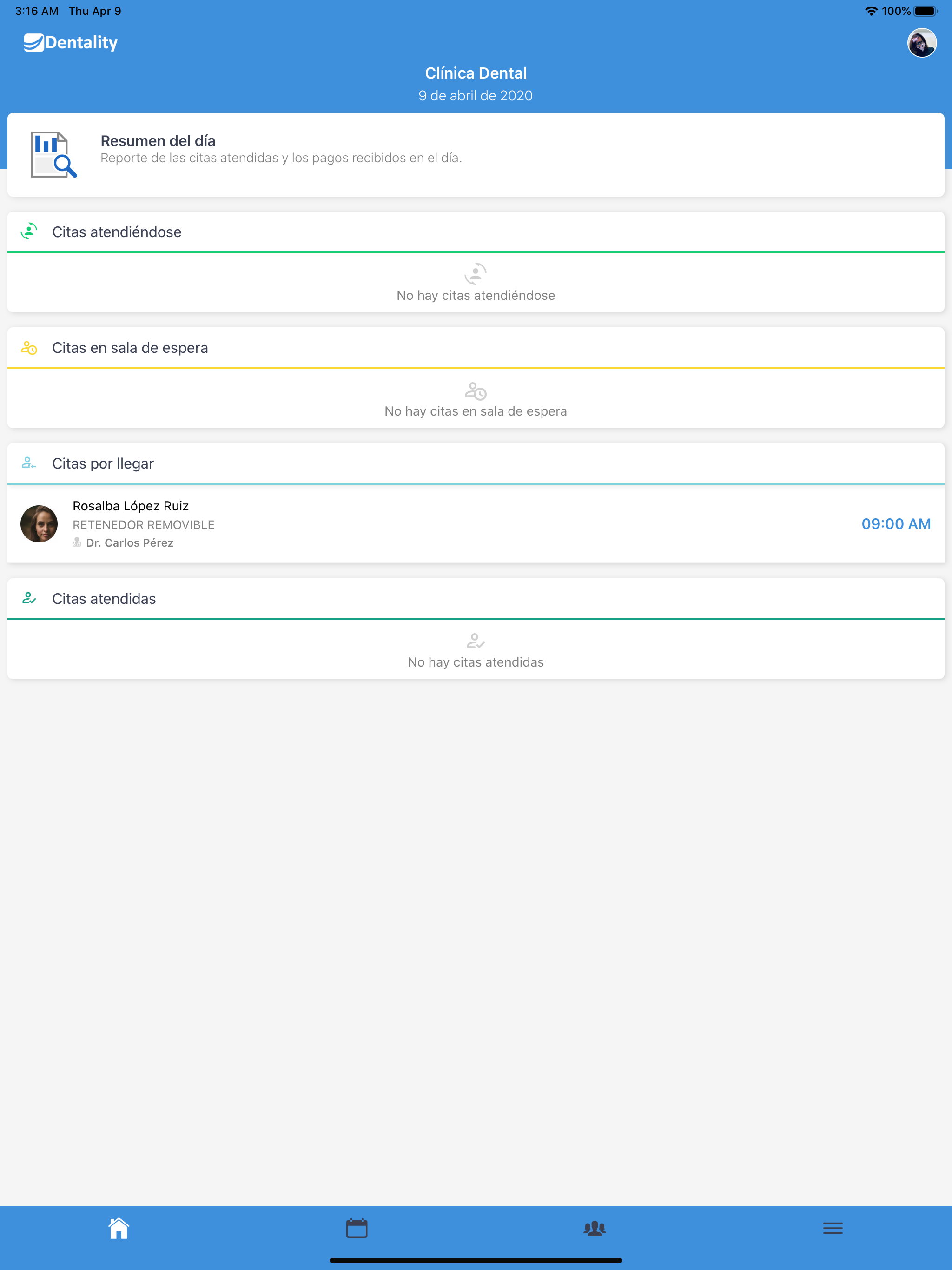Click Dr. Carlos Pérez label

tap(130, 542)
